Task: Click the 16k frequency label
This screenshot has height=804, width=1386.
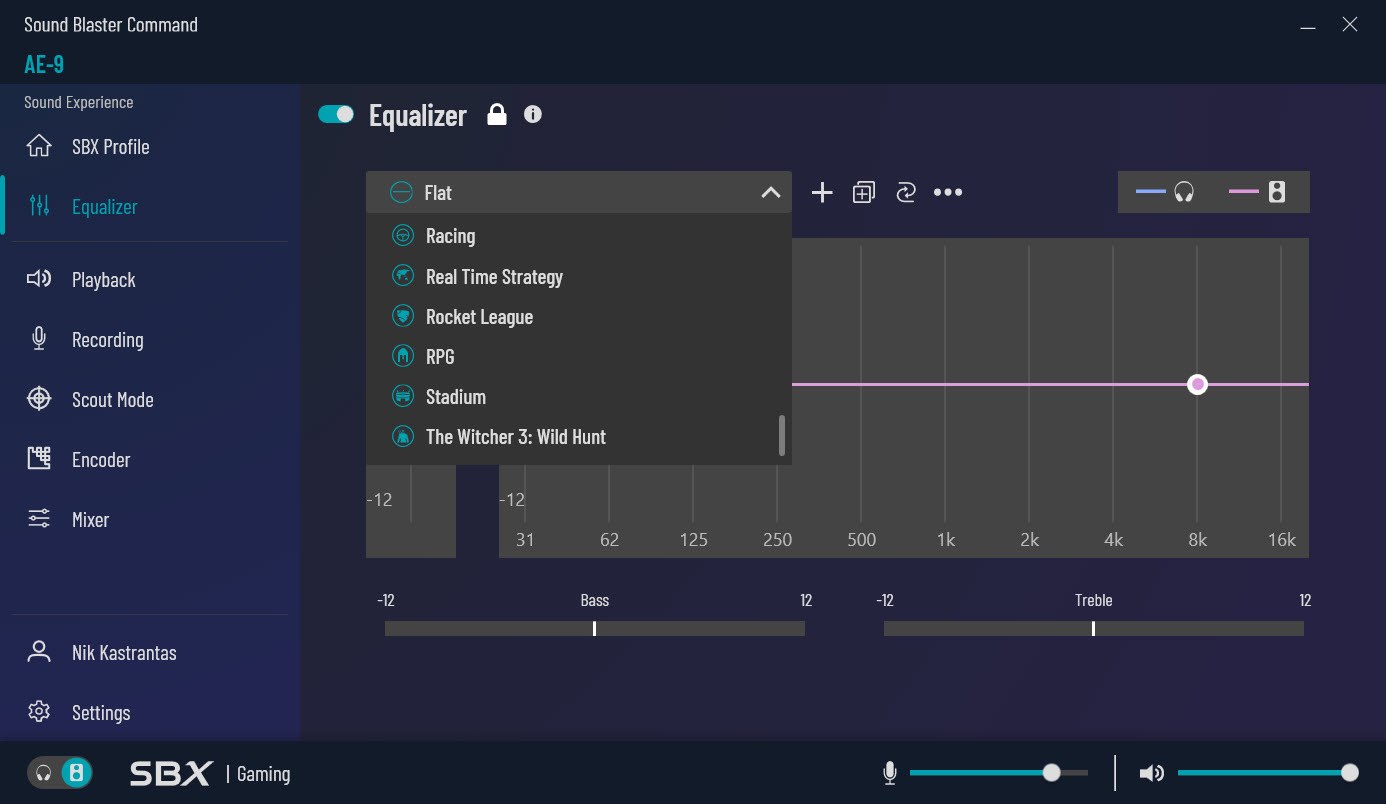Action: tap(1282, 540)
